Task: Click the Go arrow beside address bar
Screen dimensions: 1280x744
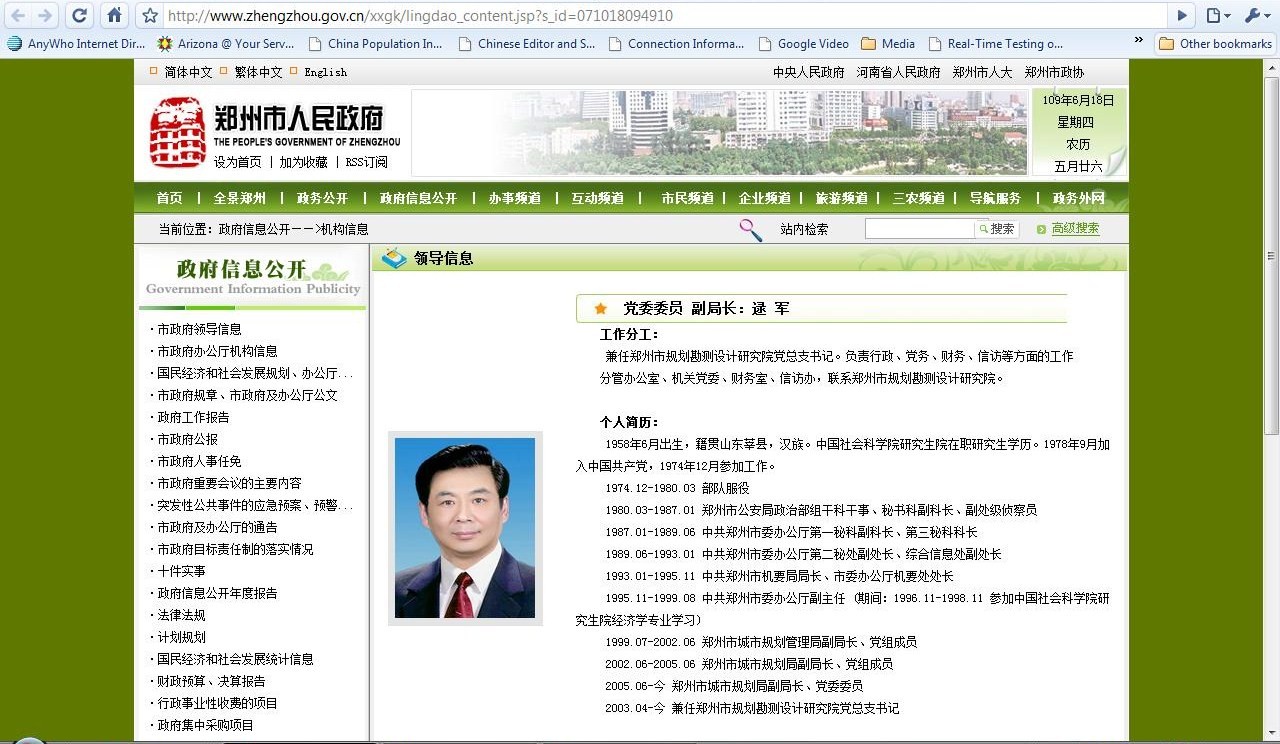Action: pos(1182,15)
